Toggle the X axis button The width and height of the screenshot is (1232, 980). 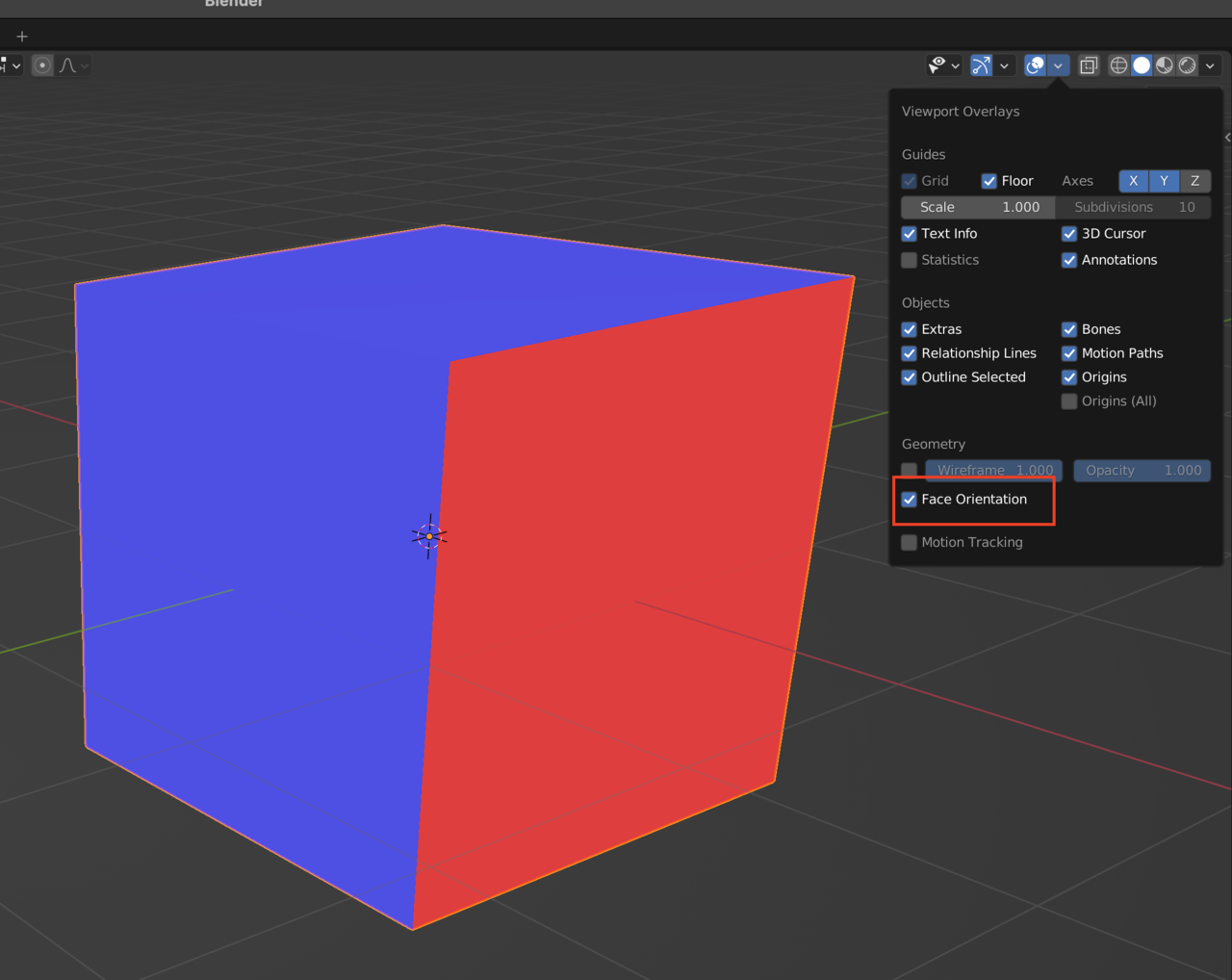(x=1133, y=181)
